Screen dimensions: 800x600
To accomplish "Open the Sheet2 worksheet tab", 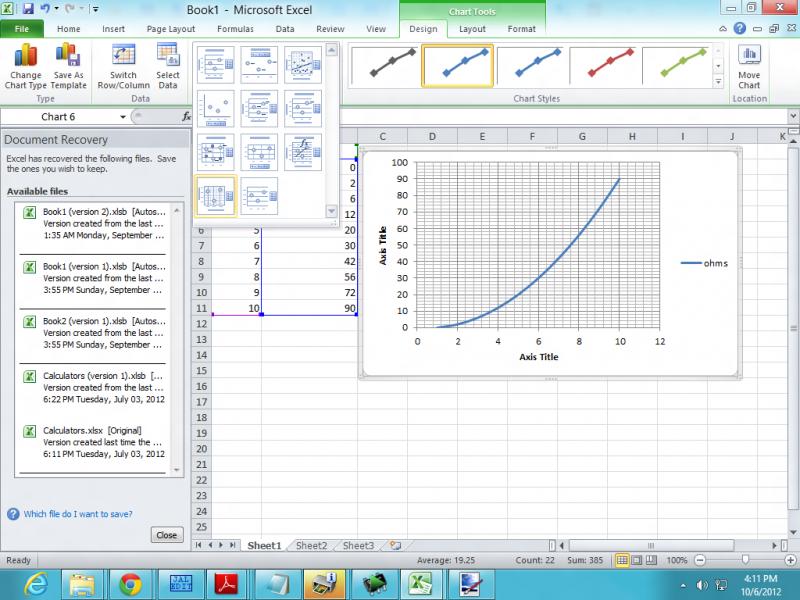I will tap(311, 546).
